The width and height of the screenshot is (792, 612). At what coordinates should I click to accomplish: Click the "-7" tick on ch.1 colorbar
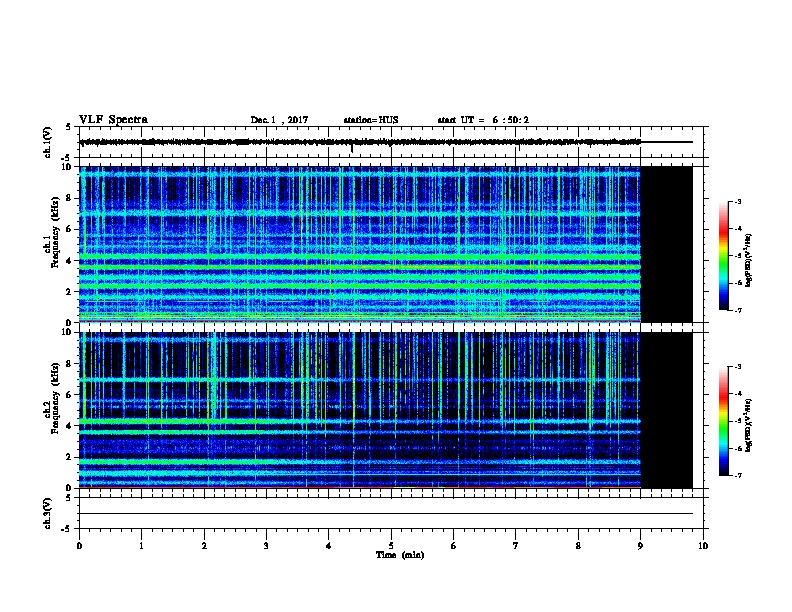coord(738,310)
